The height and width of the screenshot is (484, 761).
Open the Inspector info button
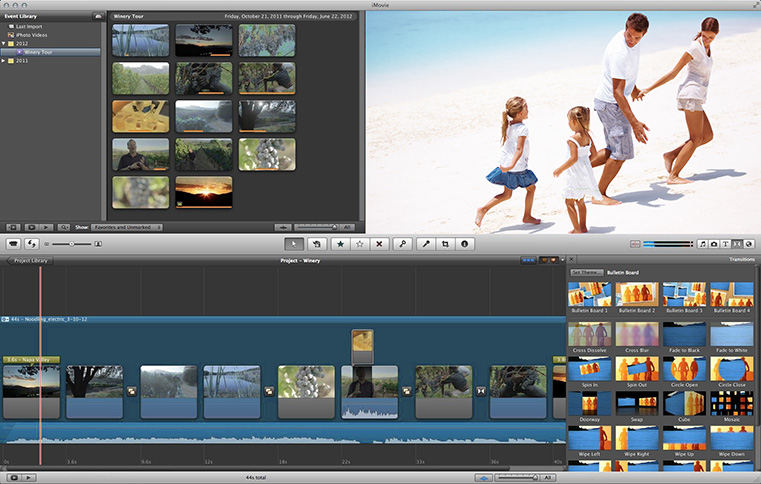(464, 243)
